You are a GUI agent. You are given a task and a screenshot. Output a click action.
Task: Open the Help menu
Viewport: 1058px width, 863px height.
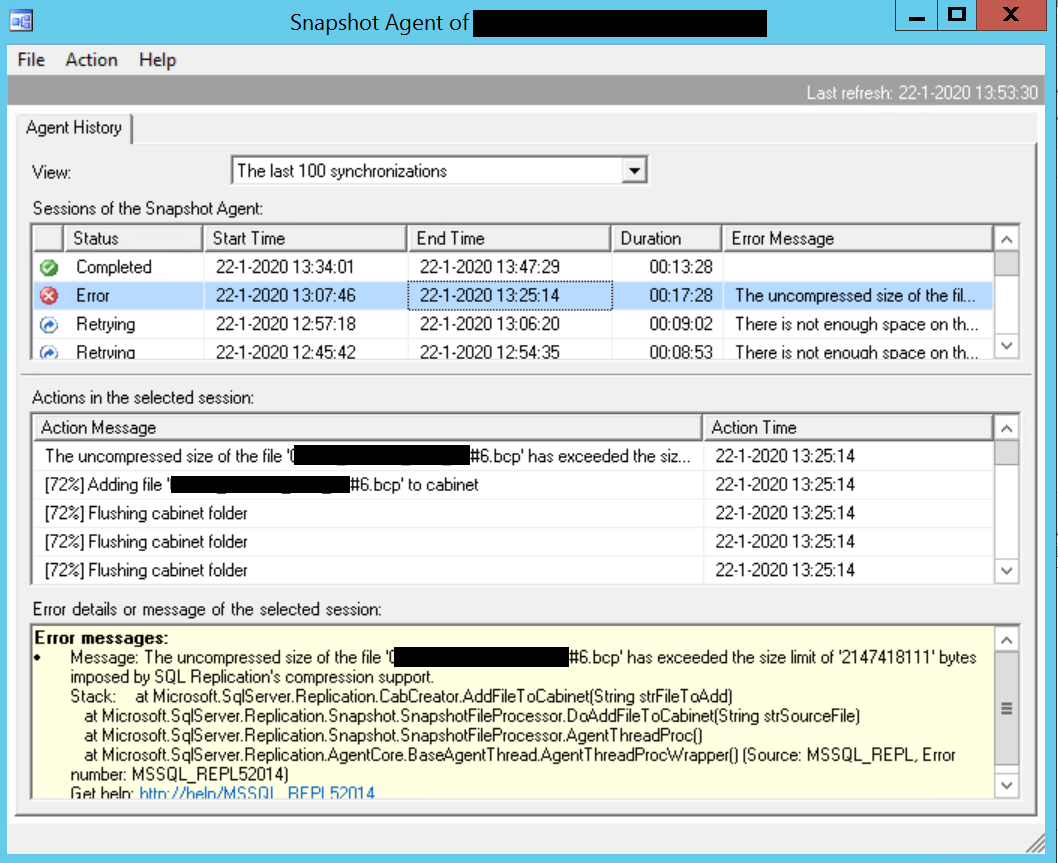157,60
